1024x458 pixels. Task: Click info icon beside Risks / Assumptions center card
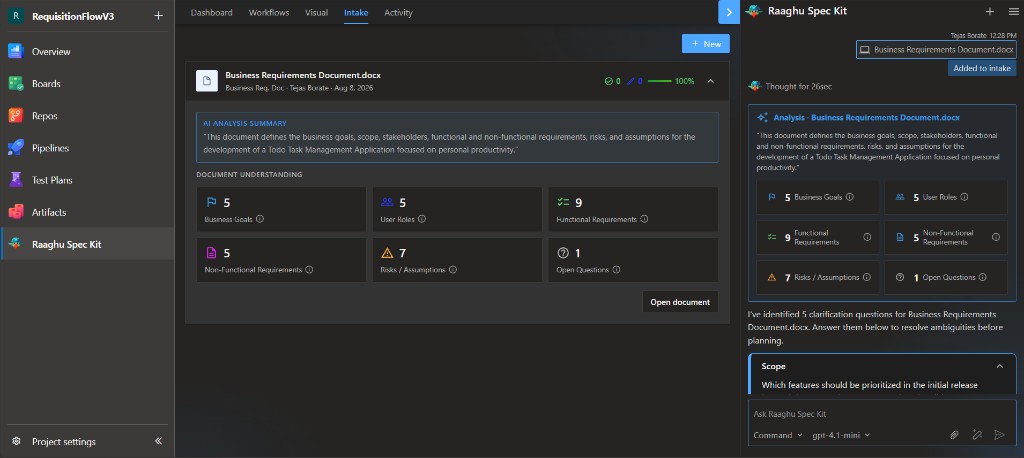point(453,269)
